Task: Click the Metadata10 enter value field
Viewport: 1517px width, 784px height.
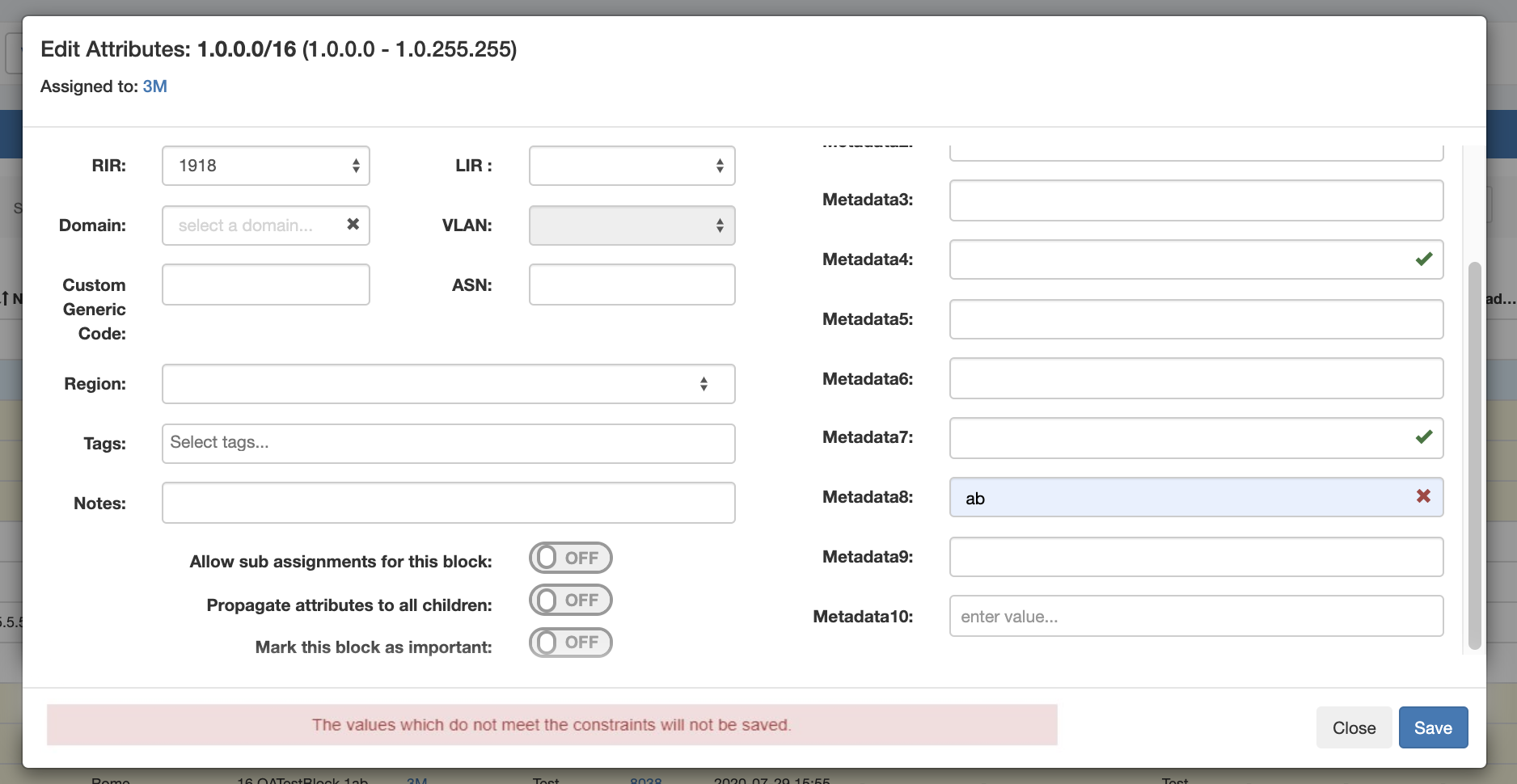Action: tap(1196, 617)
